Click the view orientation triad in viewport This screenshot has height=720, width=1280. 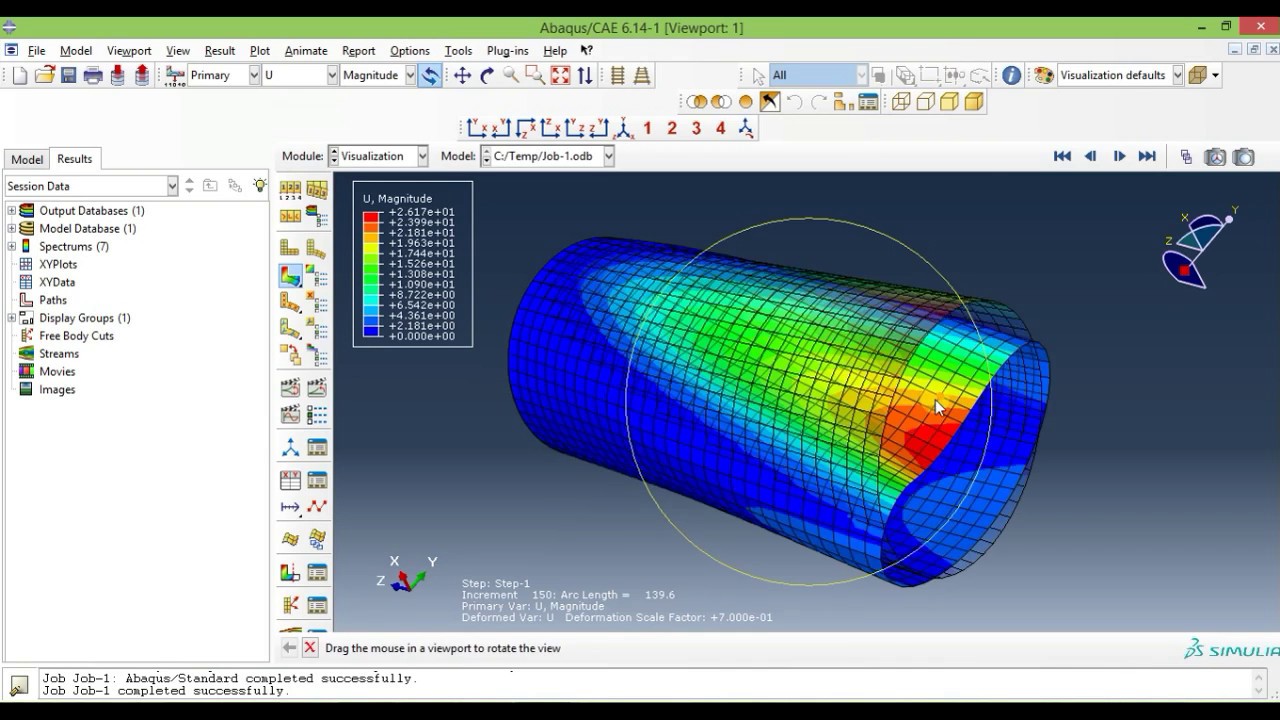406,576
